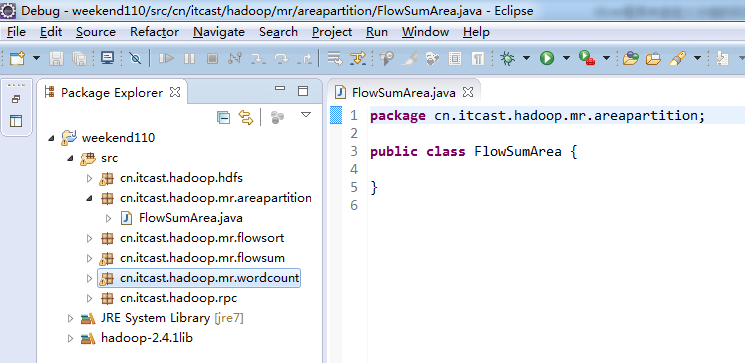Open the Run configurations dropdown arrow
The height and width of the screenshot is (363, 745).
point(566,58)
